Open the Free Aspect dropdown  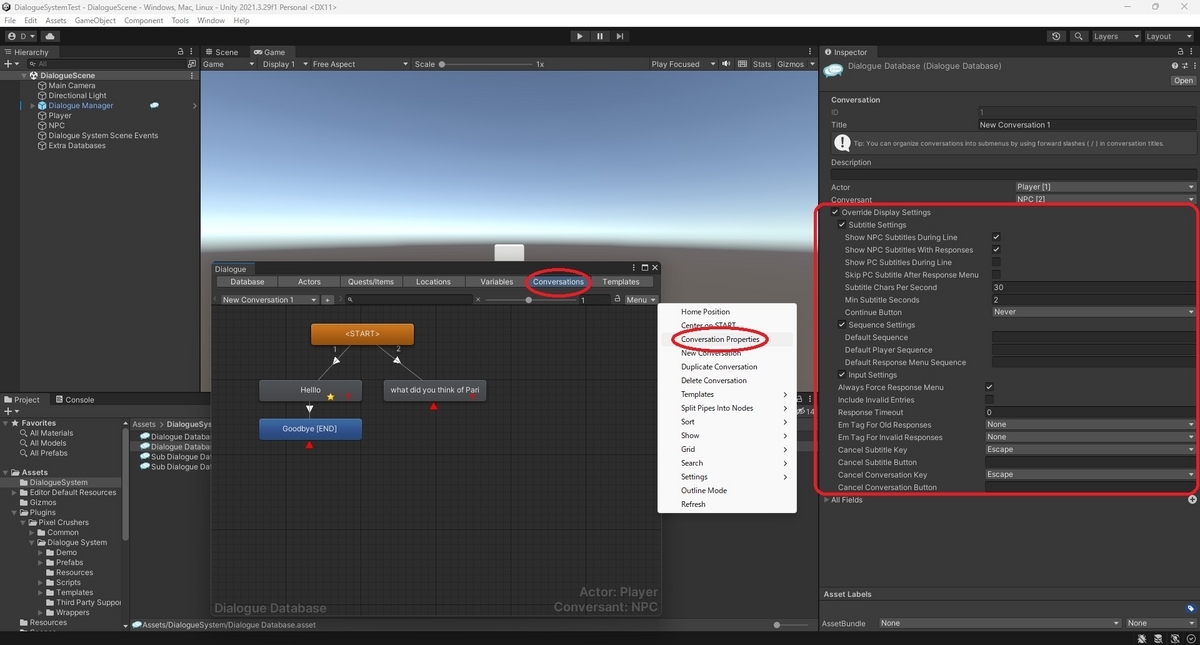pos(360,64)
